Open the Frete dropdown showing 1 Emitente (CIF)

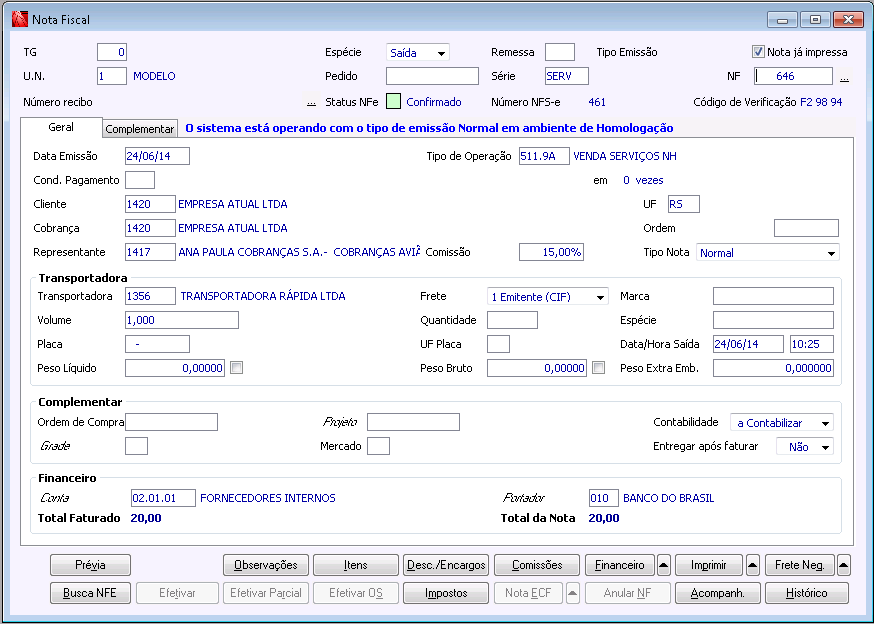599,297
